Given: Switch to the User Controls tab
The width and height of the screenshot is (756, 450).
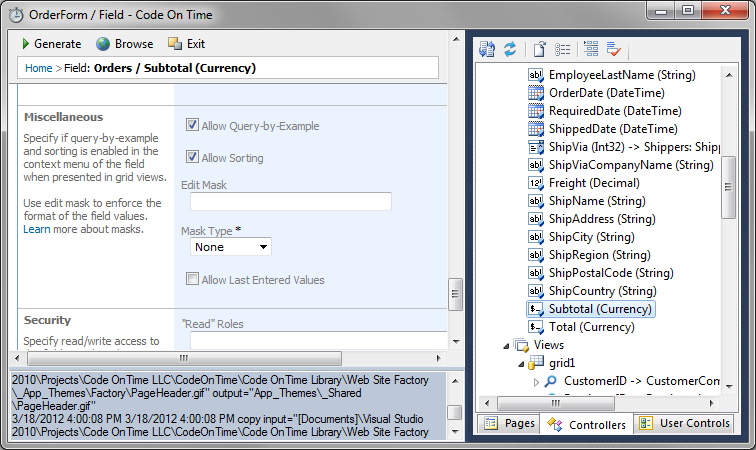Looking at the screenshot, I should tap(684, 423).
